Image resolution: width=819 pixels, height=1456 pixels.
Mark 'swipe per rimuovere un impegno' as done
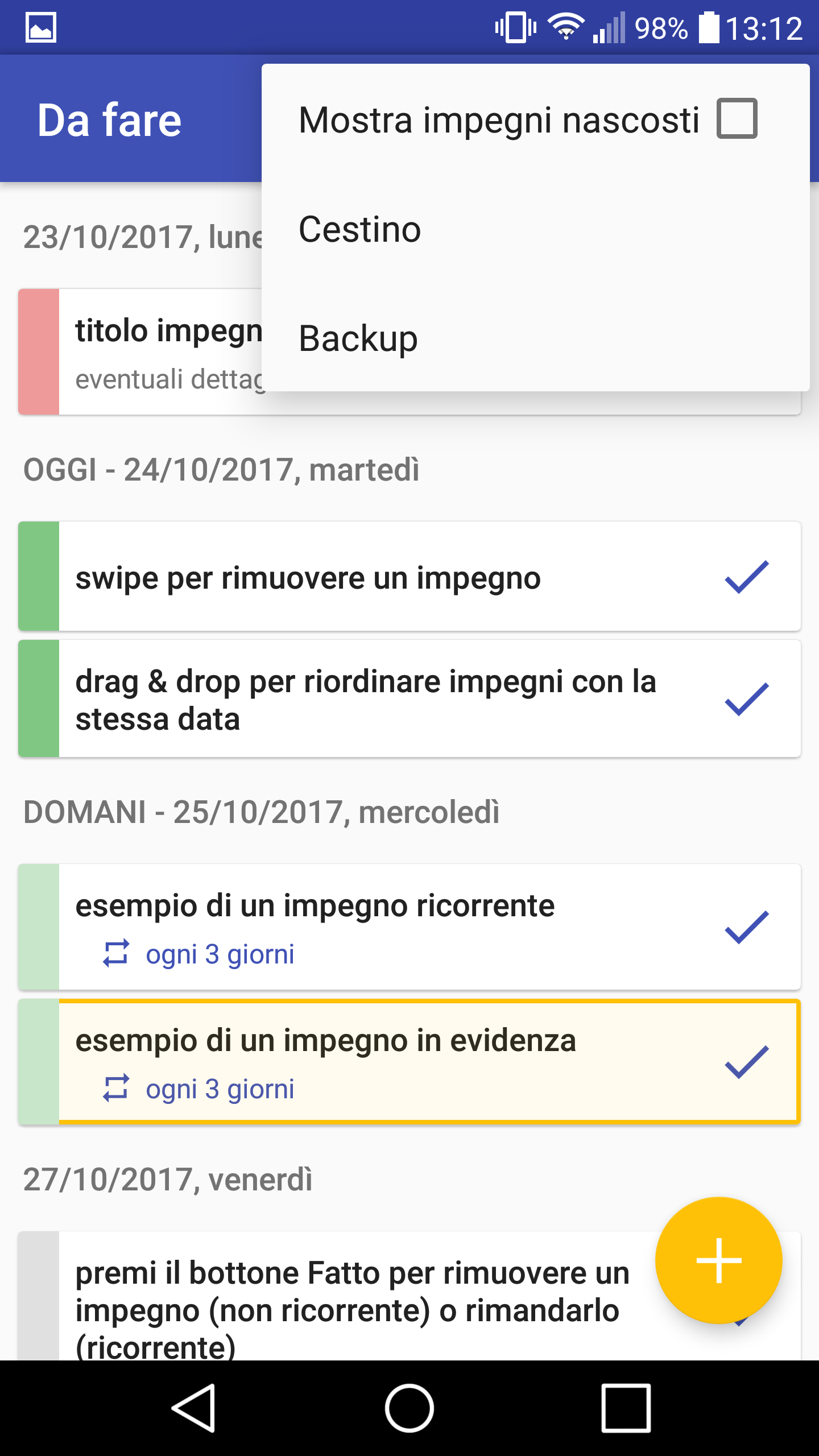point(746,577)
